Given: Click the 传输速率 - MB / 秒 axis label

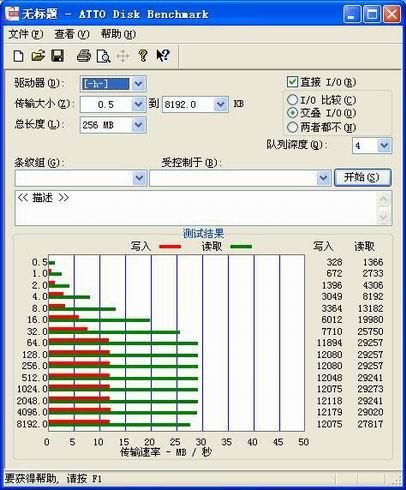Looking at the screenshot, I should tap(166, 452).
